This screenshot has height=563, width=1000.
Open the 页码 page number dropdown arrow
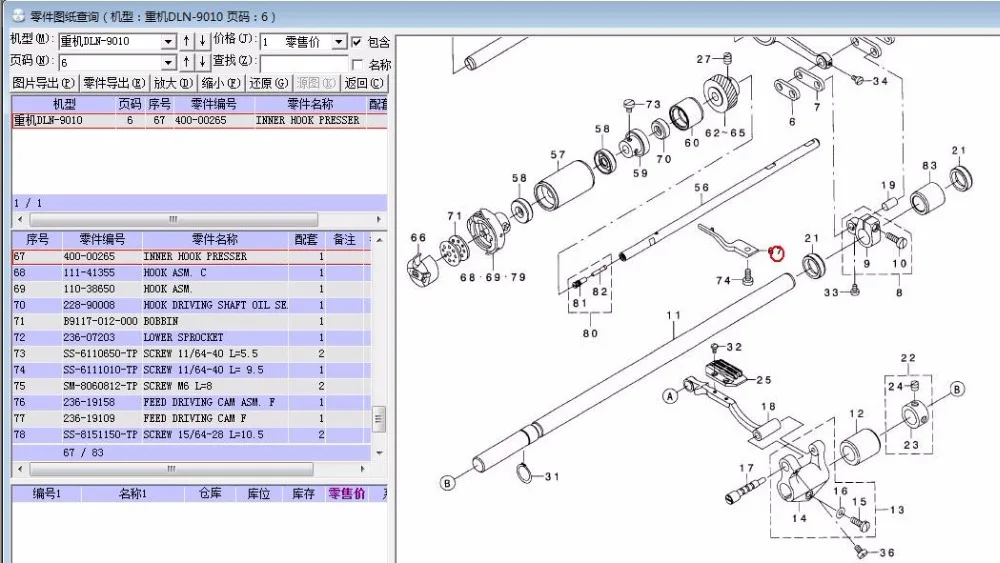(168, 62)
